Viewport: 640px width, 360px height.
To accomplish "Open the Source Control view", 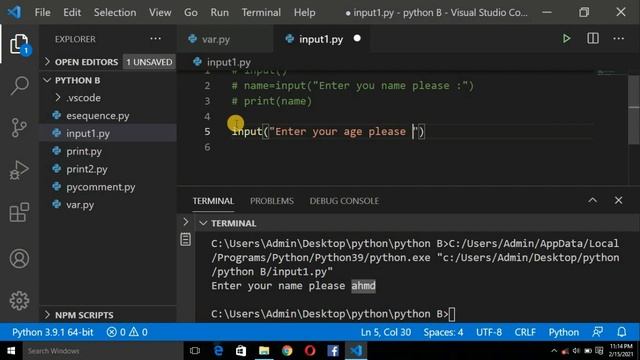I will point(19,128).
